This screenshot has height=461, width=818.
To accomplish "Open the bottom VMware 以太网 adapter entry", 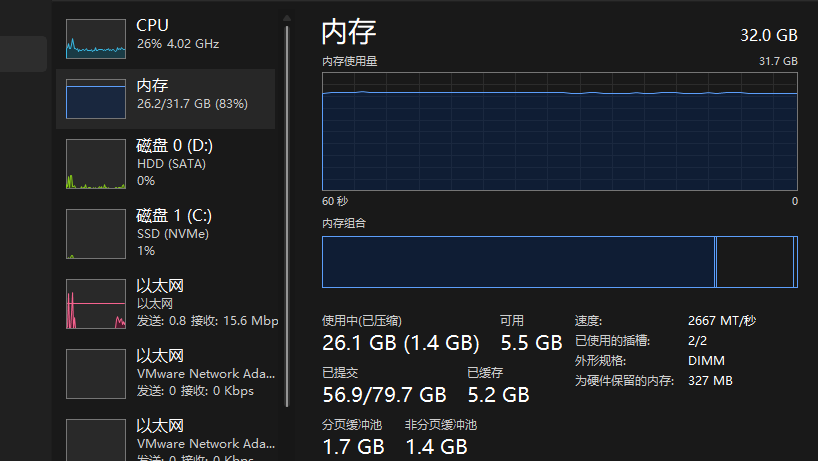I will 165,439.
